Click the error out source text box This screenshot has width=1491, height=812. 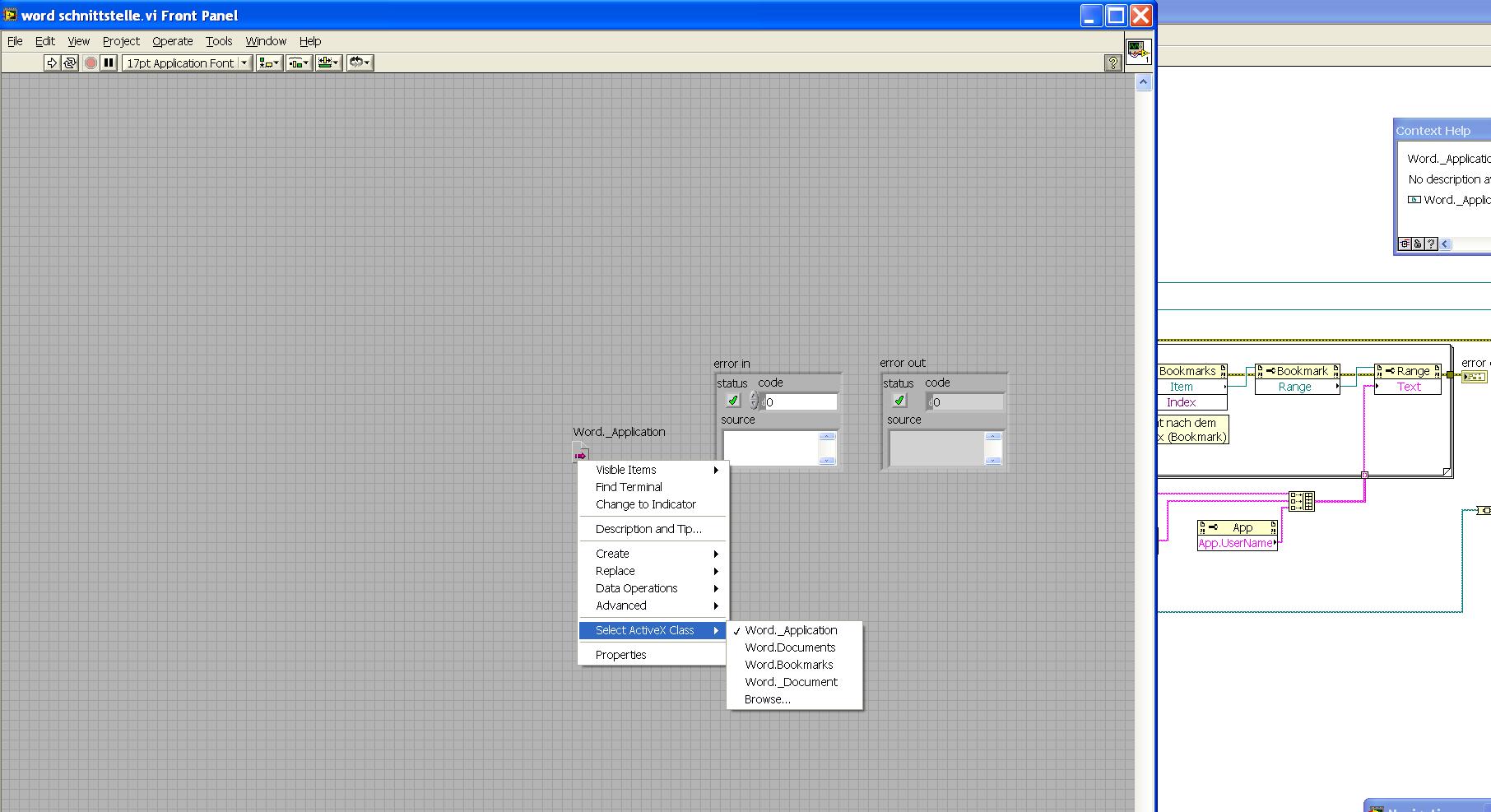coord(937,448)
